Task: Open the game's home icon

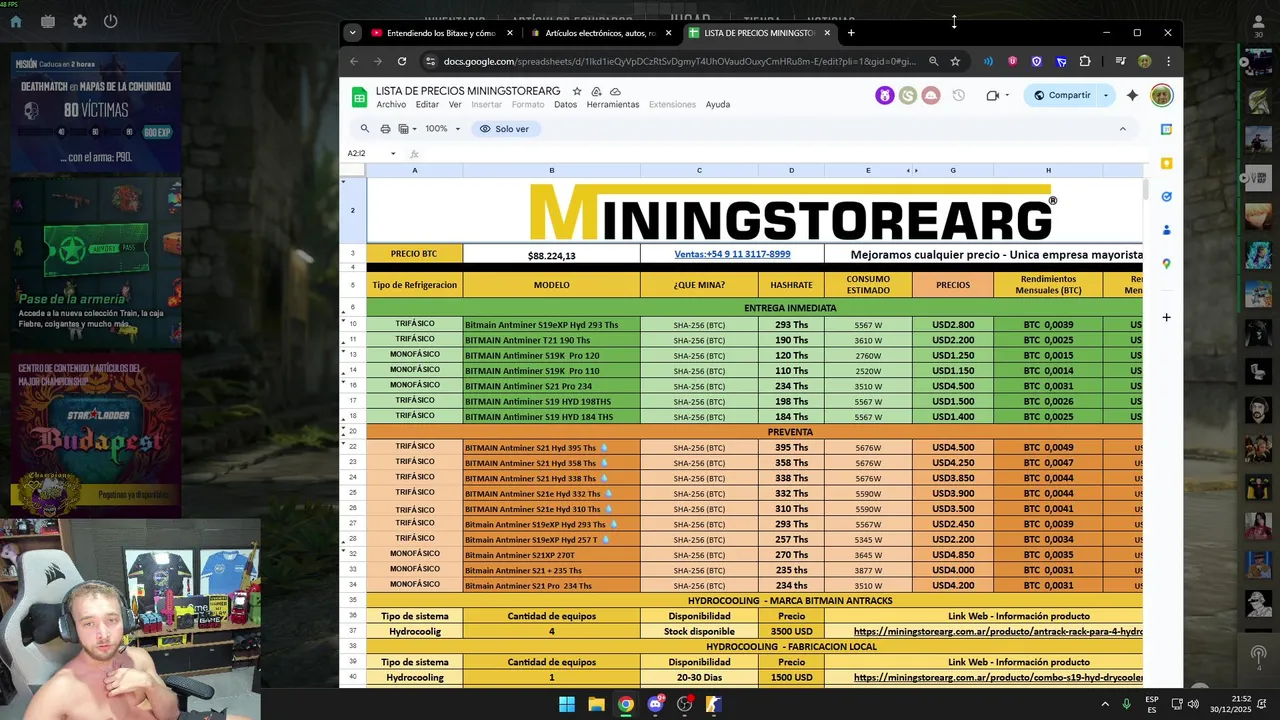Action: [x=16, y=21]
